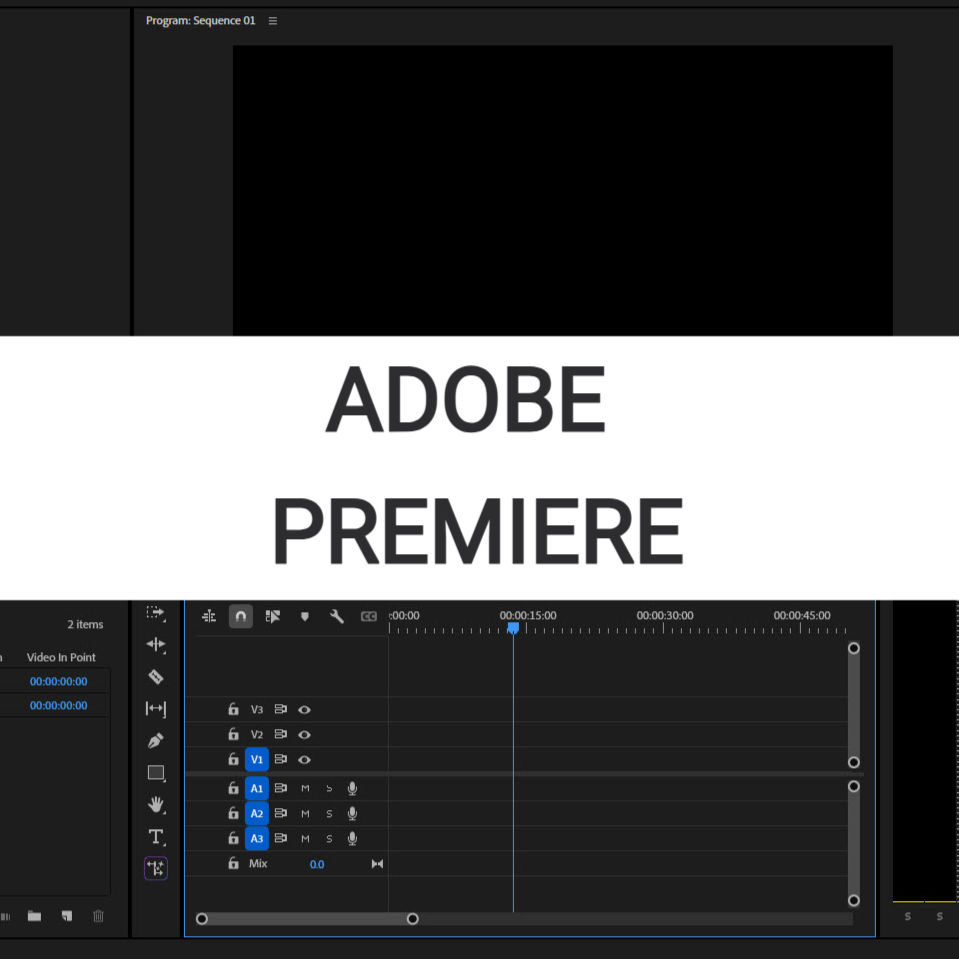Image resolution: width=959 pixels, height=959 pixels.
Task: Click the audio tracks vertical scrollbar
Action: (x=854, y=843)
